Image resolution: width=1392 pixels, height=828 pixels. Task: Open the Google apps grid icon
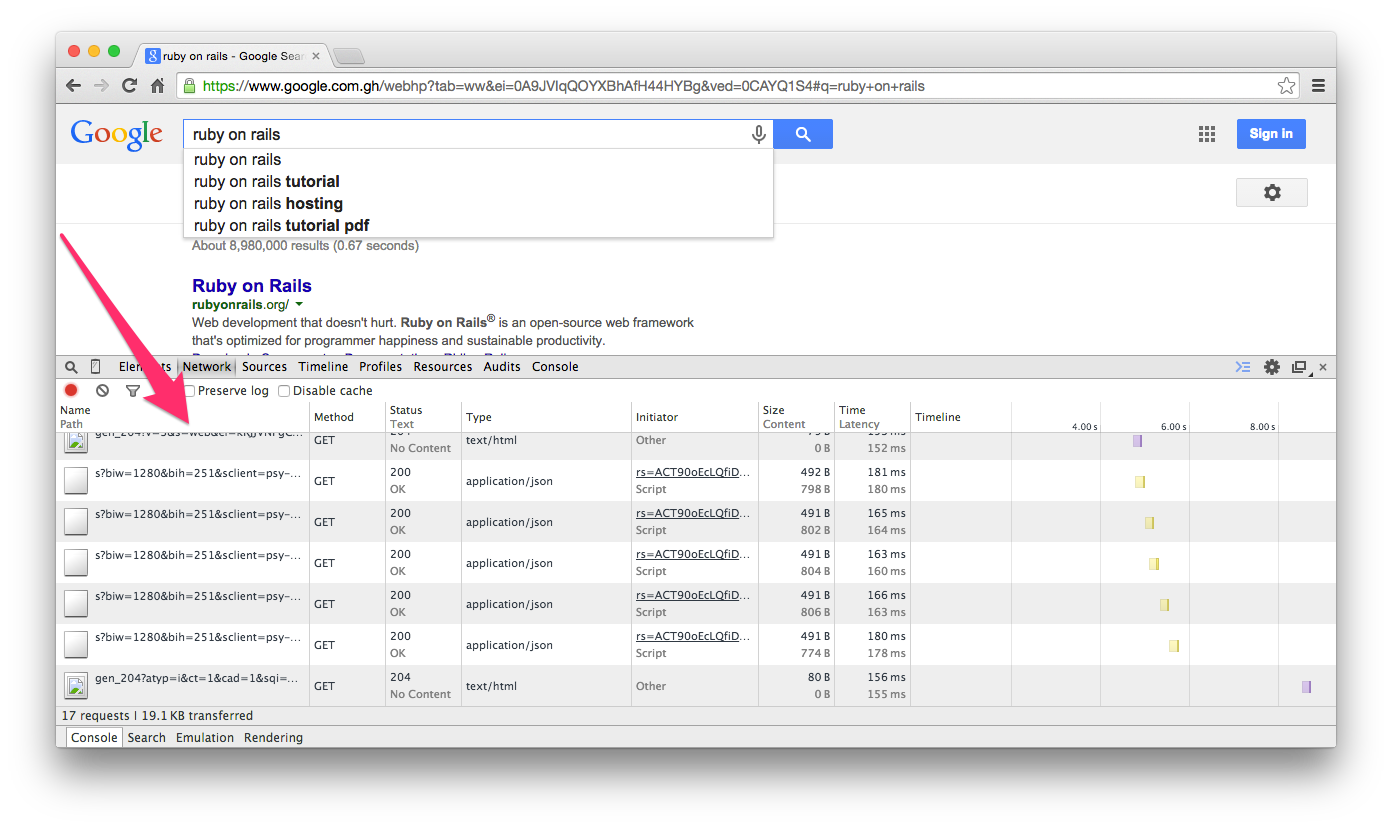coord(1207,134)
